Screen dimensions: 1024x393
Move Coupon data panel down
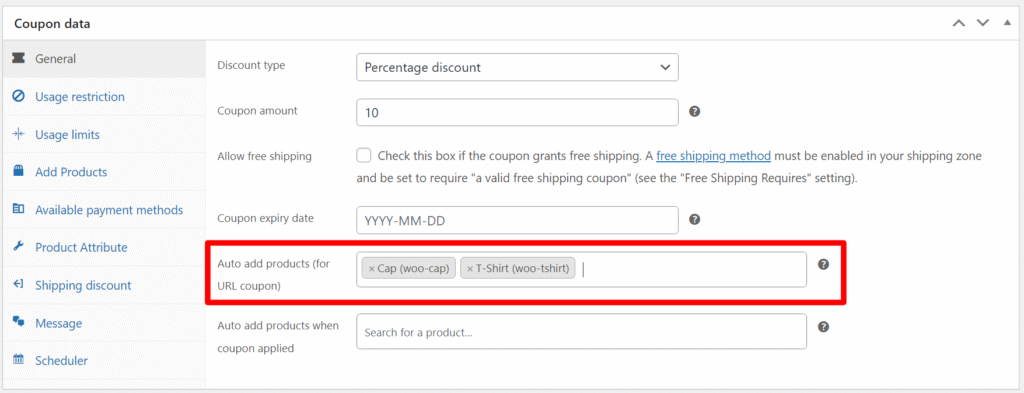pos(983,24)
